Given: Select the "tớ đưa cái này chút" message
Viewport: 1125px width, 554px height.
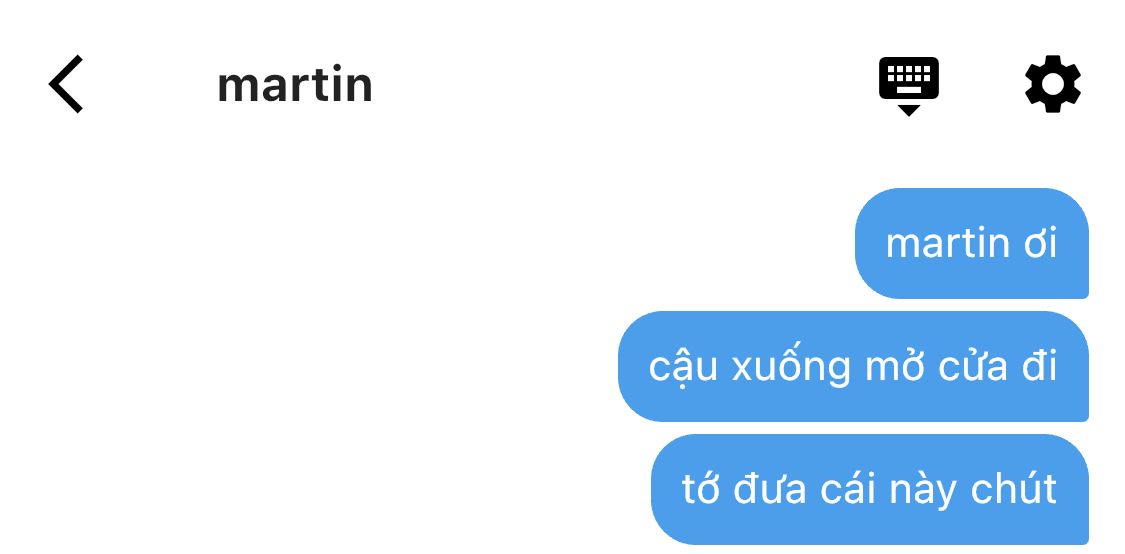Looking at the screenshot, I should pos(870,489).
